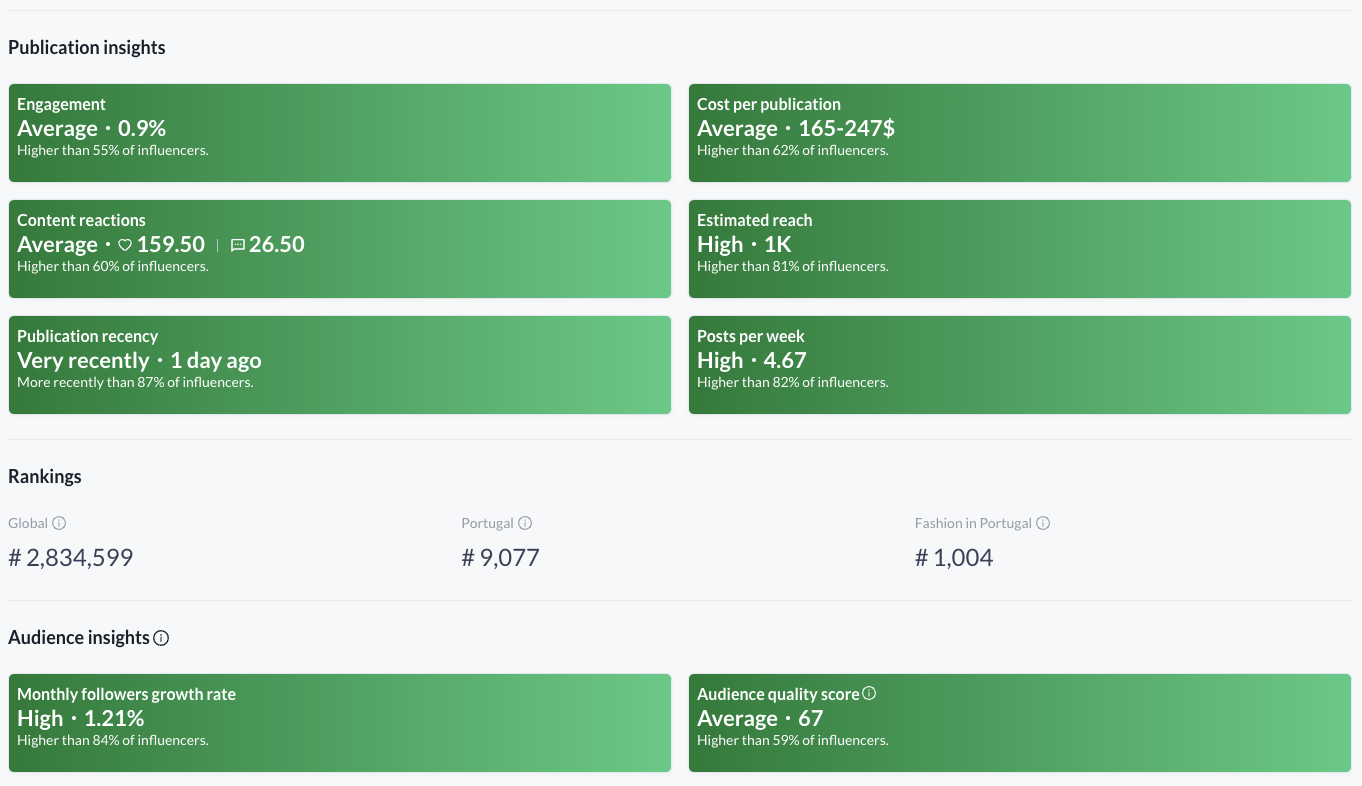
Task: Click the Publication insights heading
Action: pyautogui.click(x=87, y=48)
